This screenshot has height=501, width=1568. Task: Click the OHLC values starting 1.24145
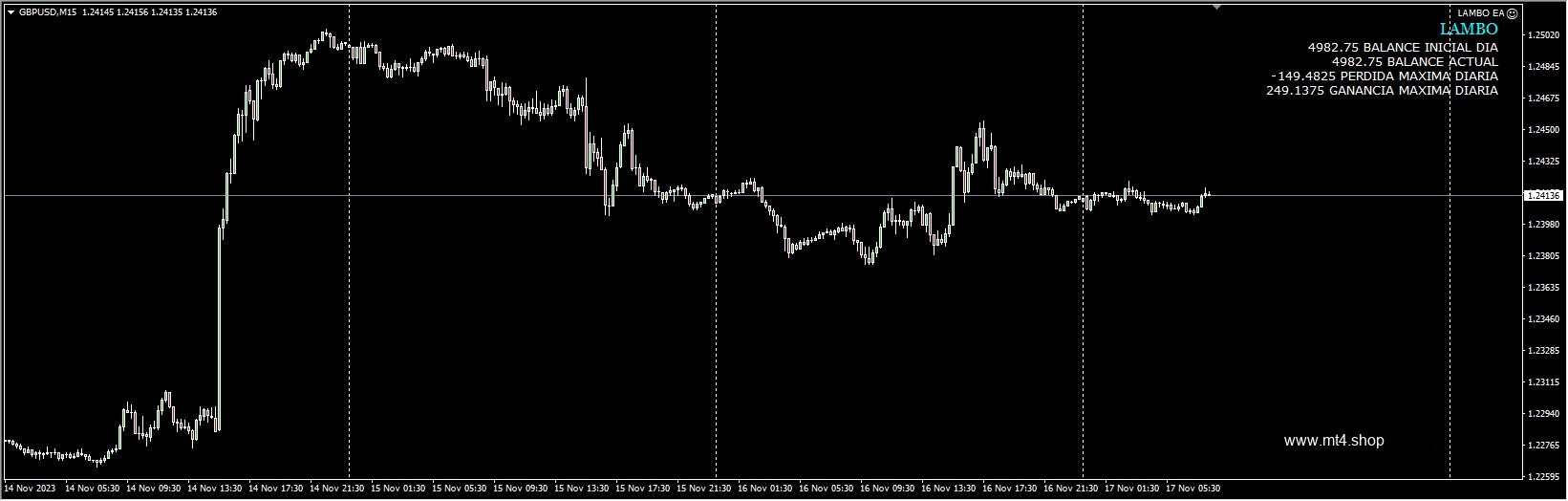[149, 11]
